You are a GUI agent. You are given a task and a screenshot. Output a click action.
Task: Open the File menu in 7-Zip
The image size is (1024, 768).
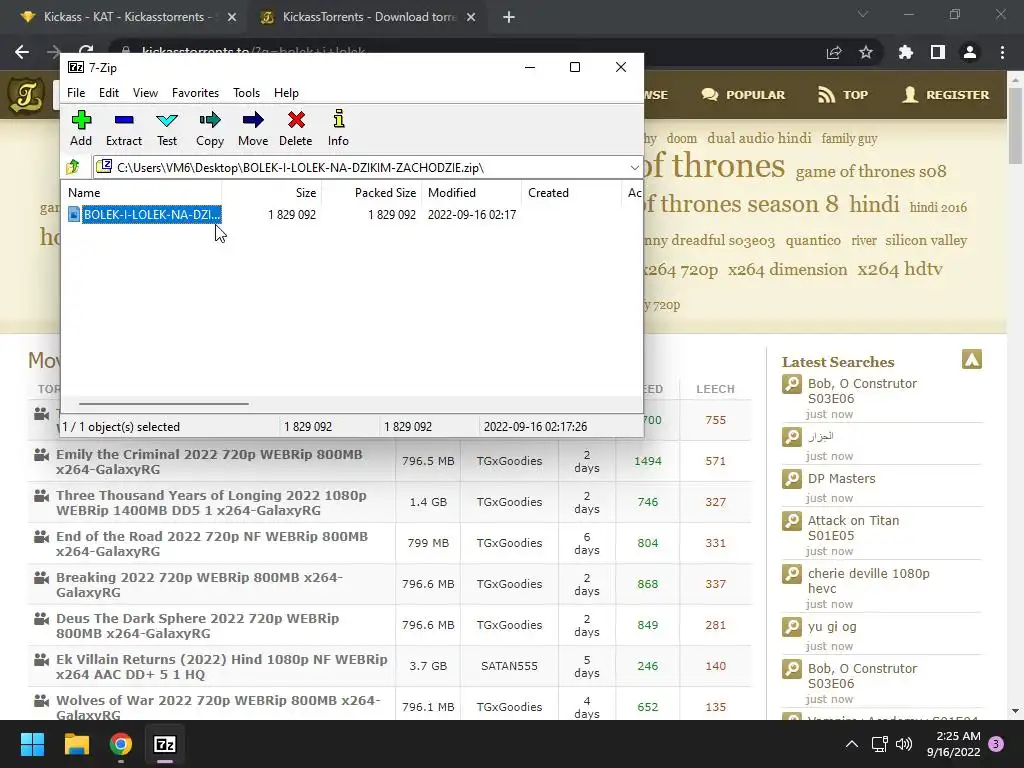[76, 93]
